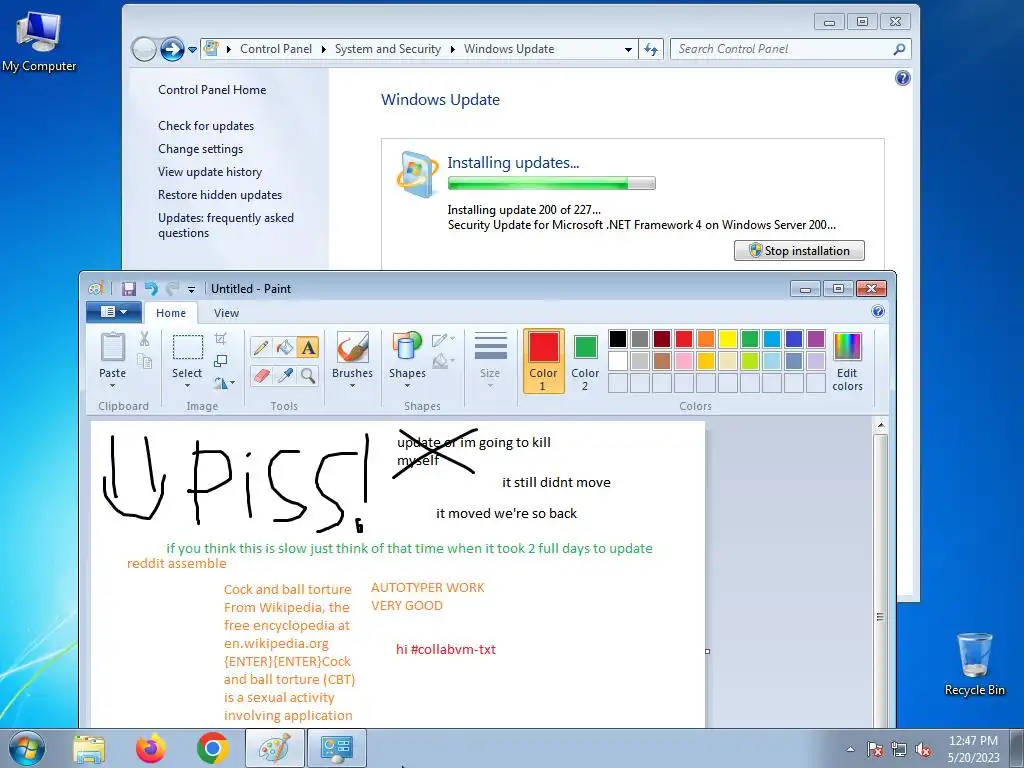
Task: Click the muted volume tray icon
Action: coord(923,750)
